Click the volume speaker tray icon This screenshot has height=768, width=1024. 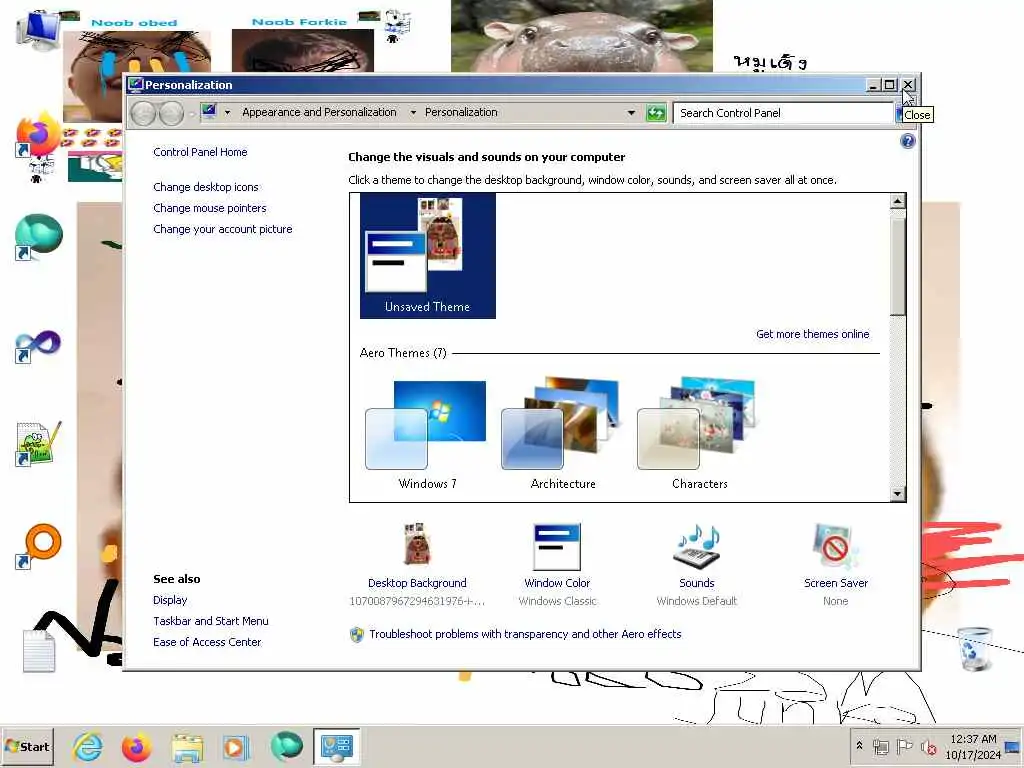click(x=928, y=746)
